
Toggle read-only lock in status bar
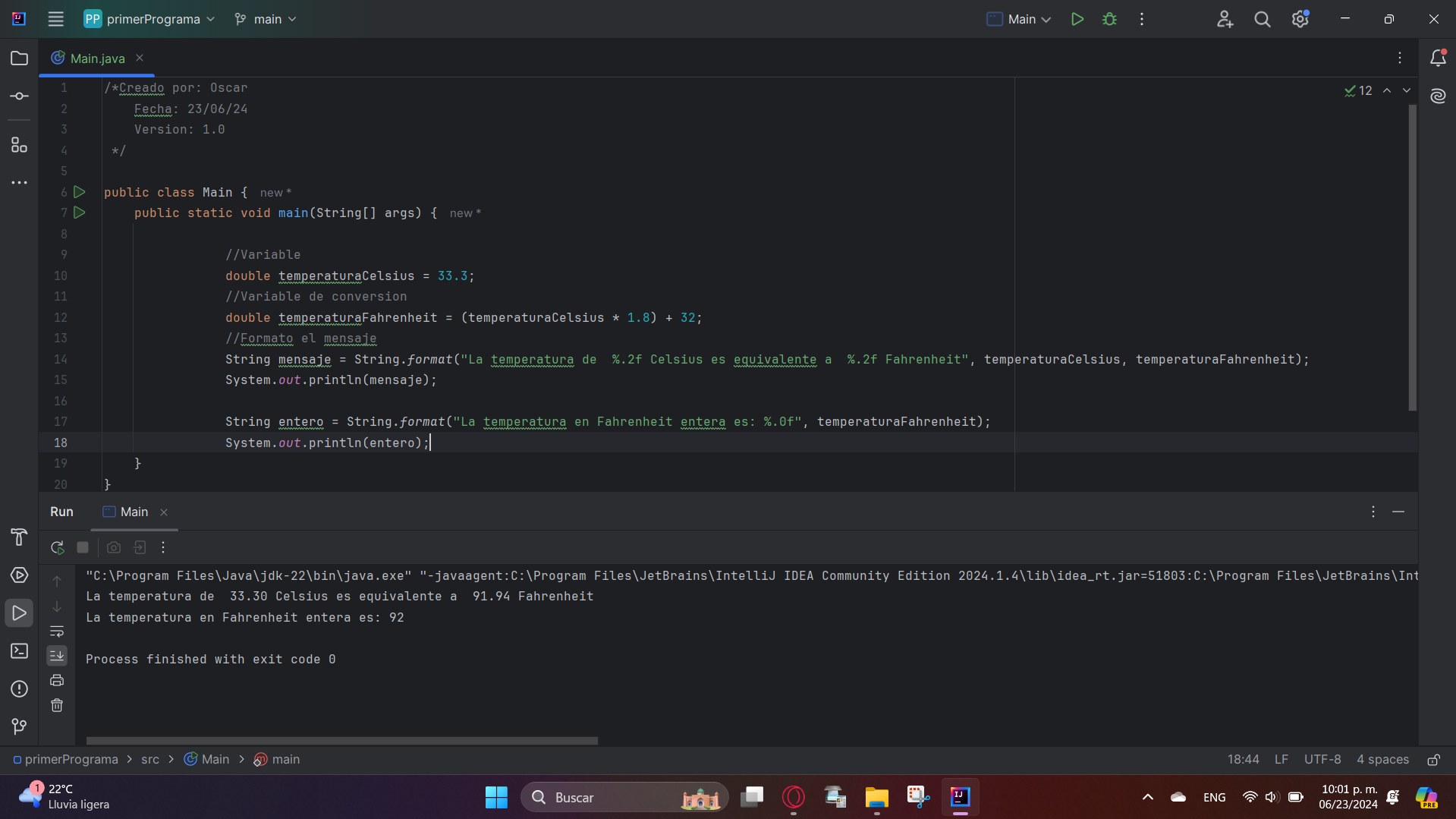click(x=1433, y=760)
